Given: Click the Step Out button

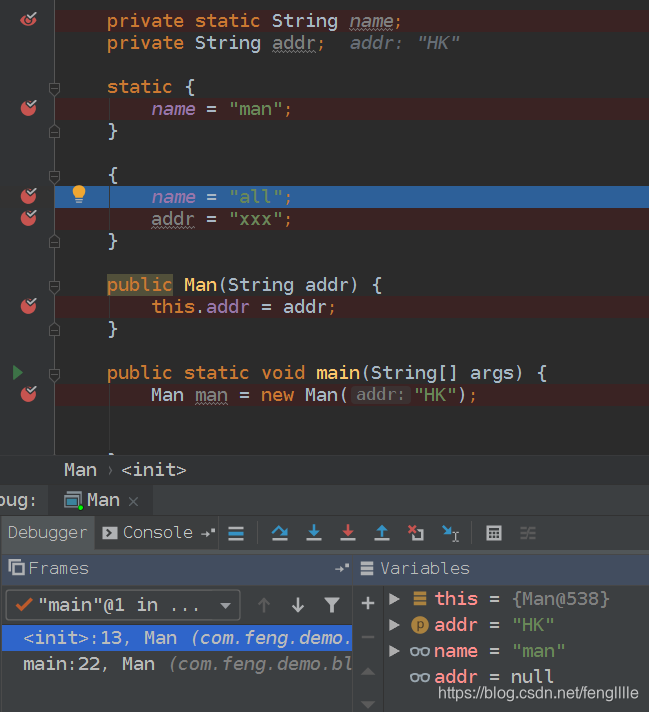Looking at the screenshot, I should (382, 533).
